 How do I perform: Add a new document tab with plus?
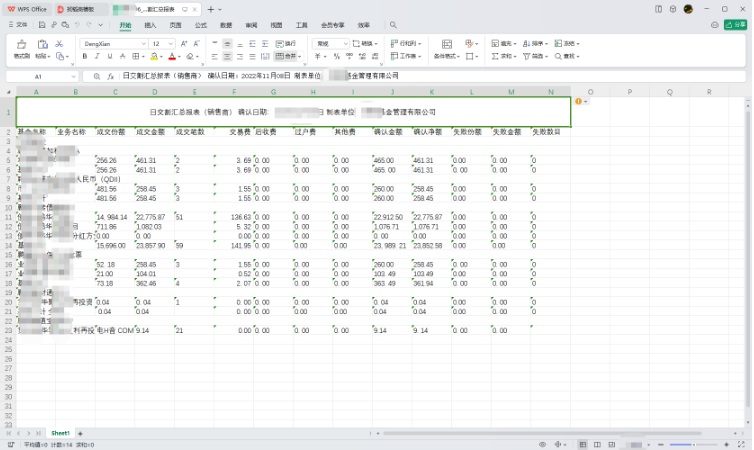pyautogui.click(x=211, y=9)
